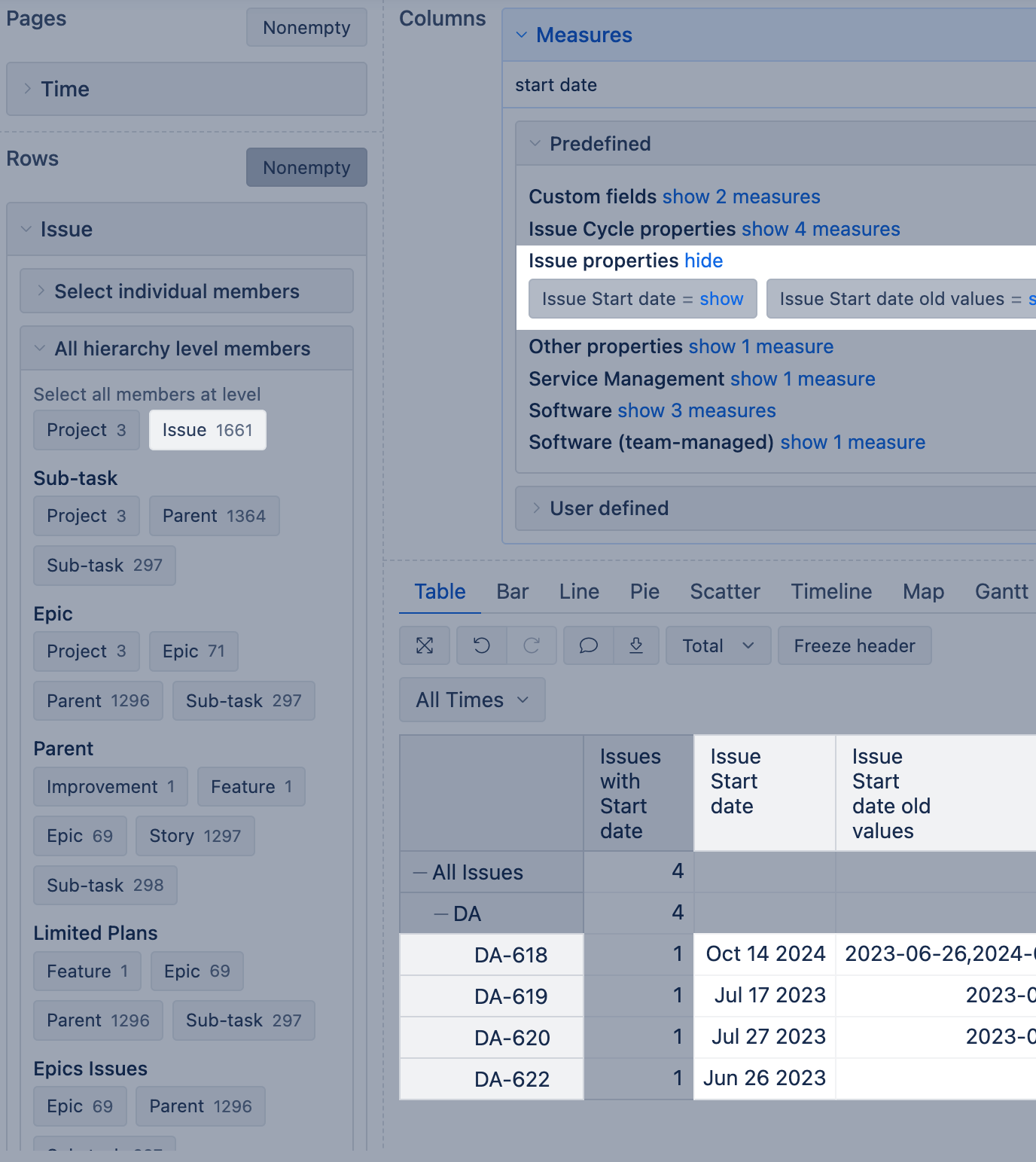
Task: Switch to the Line chart tab
Action: (x=579, y=591)
